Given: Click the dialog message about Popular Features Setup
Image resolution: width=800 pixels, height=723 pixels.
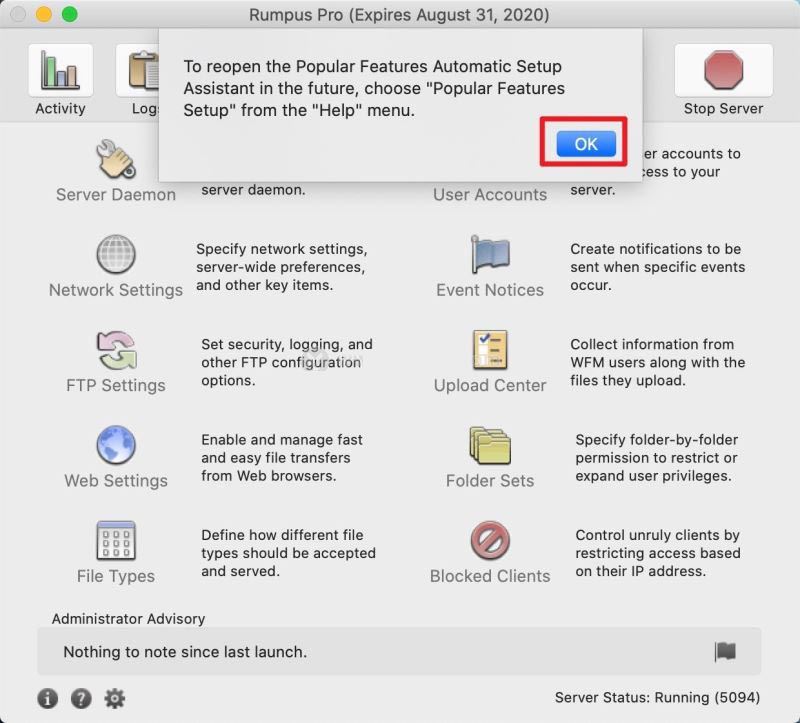Looking at the screenshot, I should [374, 88].
